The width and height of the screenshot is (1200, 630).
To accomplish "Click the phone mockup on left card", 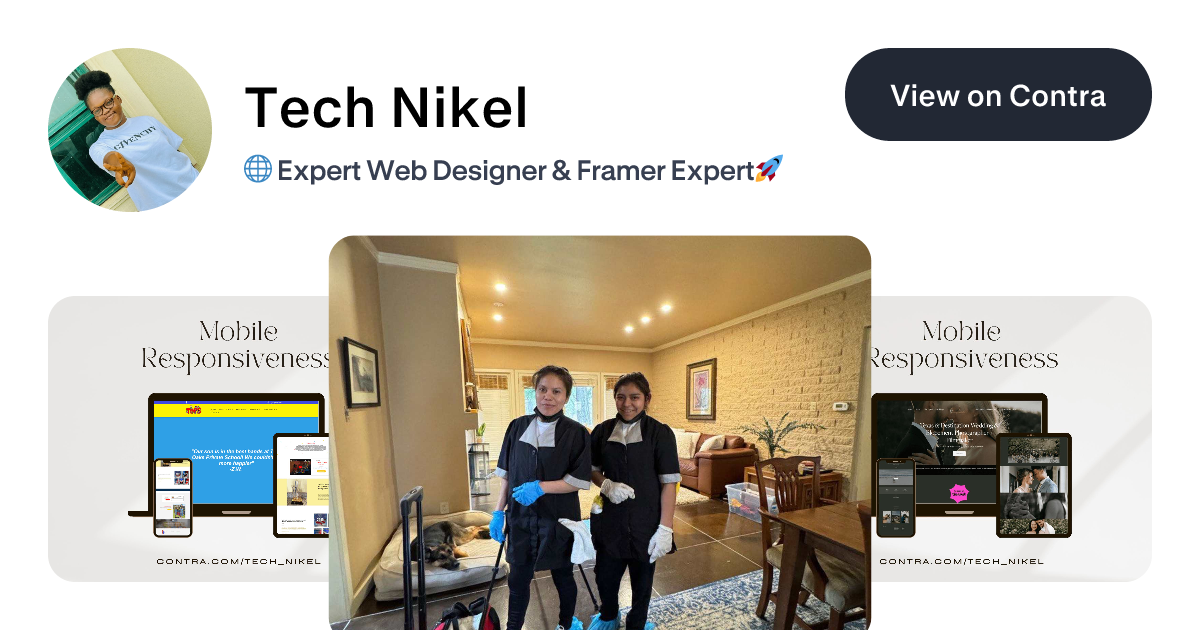I will tap(172, 497).
